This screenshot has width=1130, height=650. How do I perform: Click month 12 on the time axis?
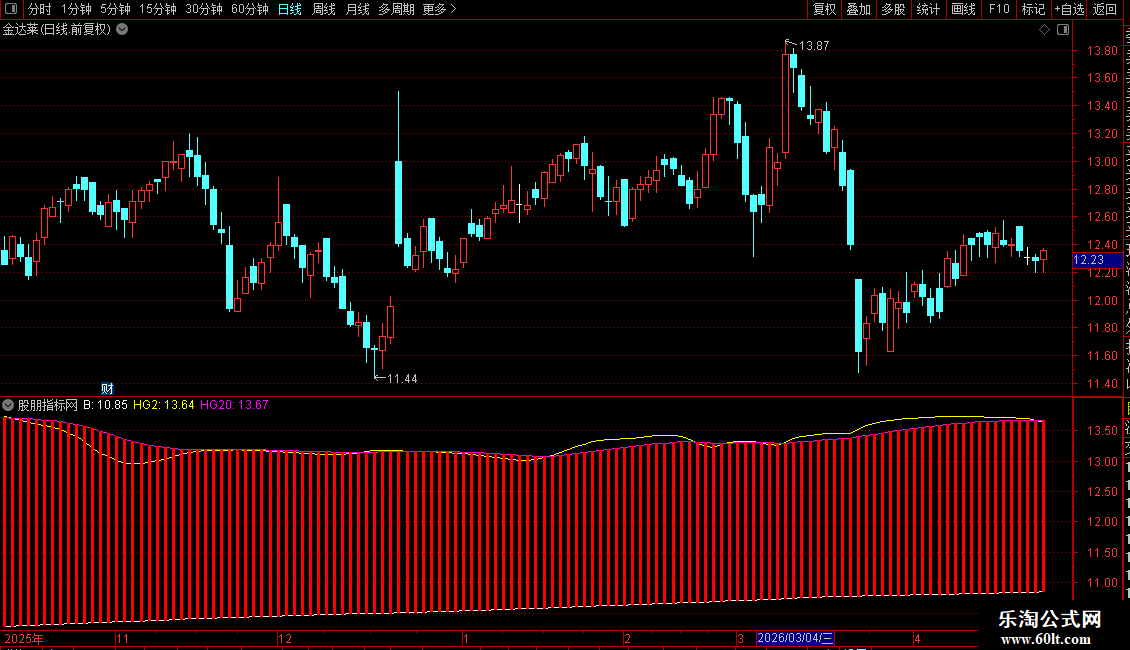pos(285,638)
